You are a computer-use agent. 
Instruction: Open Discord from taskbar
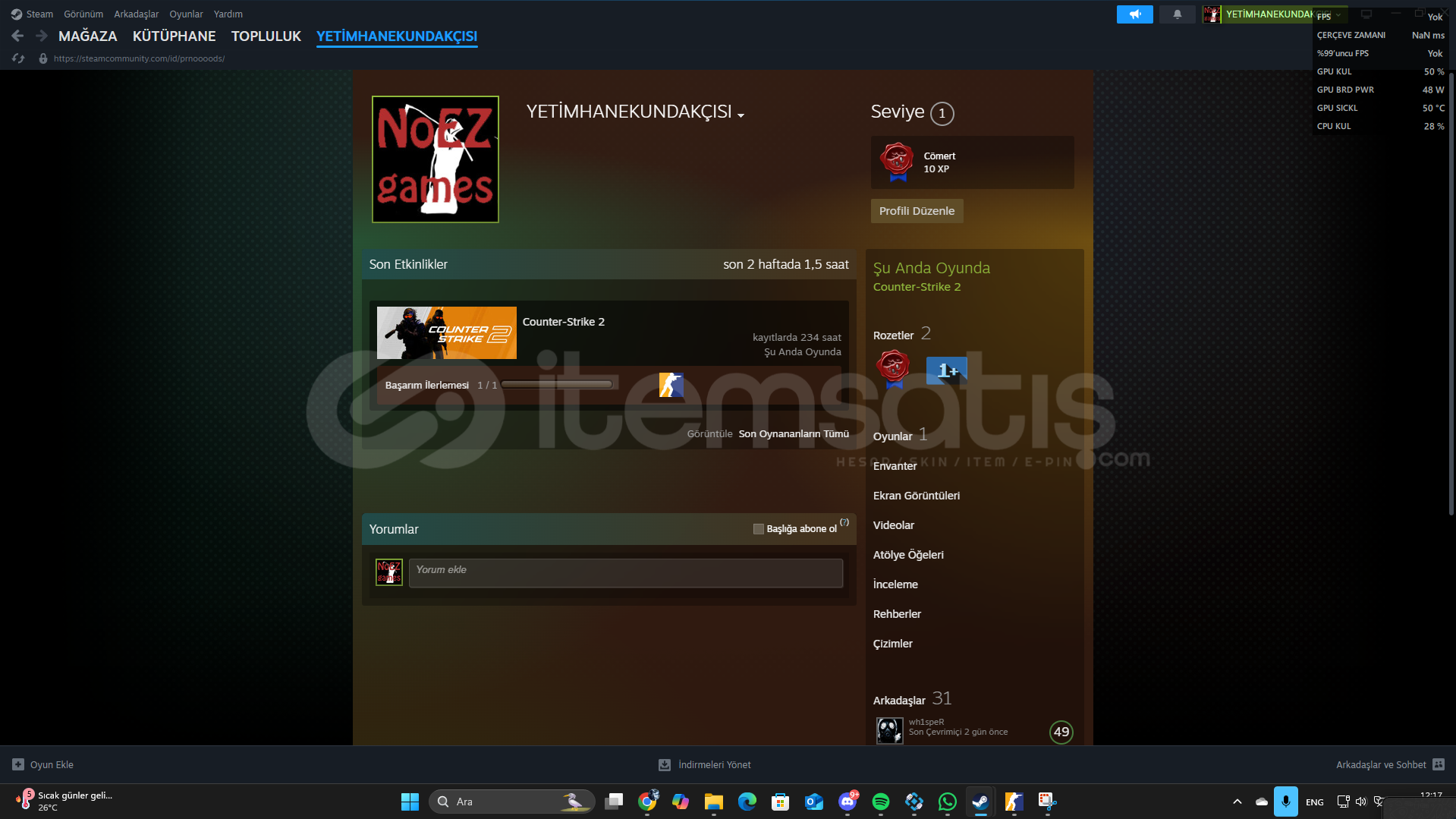[x=847, y=802]
